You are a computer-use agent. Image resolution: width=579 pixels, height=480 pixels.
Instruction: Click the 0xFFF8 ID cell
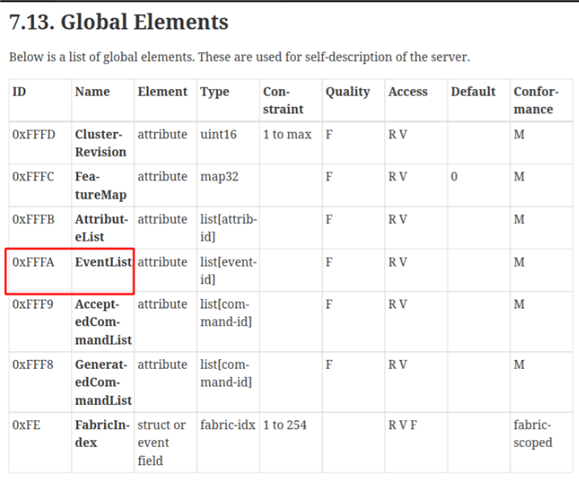pyautogui.click(x=40, y=382)
